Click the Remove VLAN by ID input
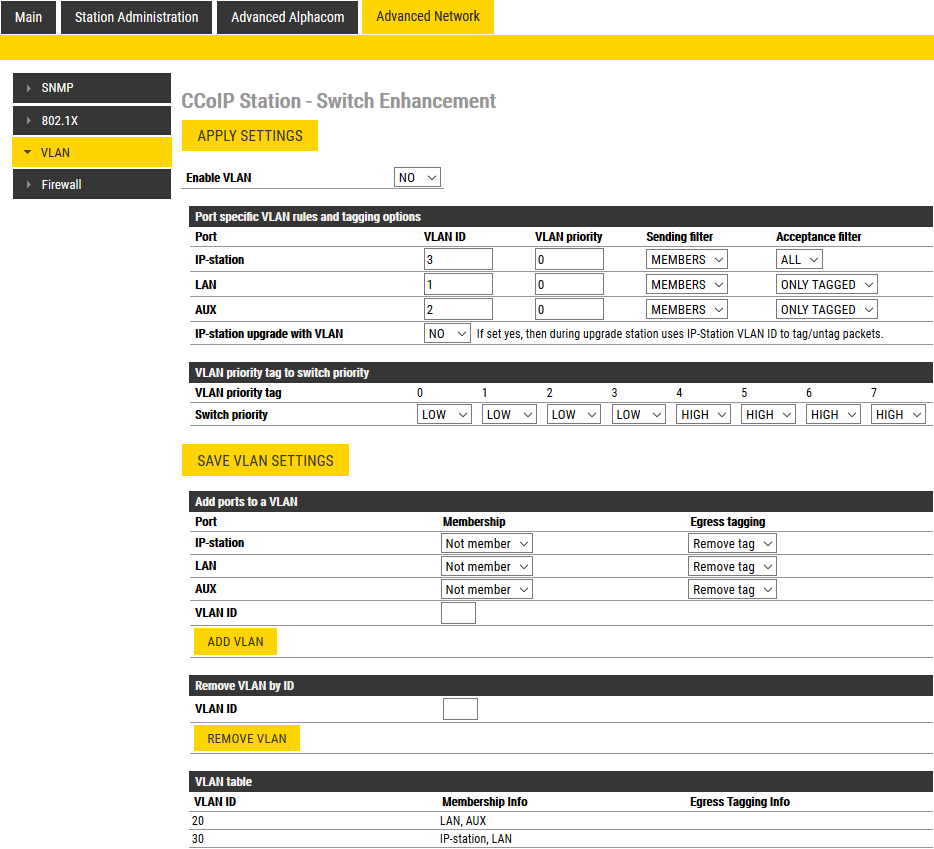This screenshot has width=934, height=849. tap(459, 709)
